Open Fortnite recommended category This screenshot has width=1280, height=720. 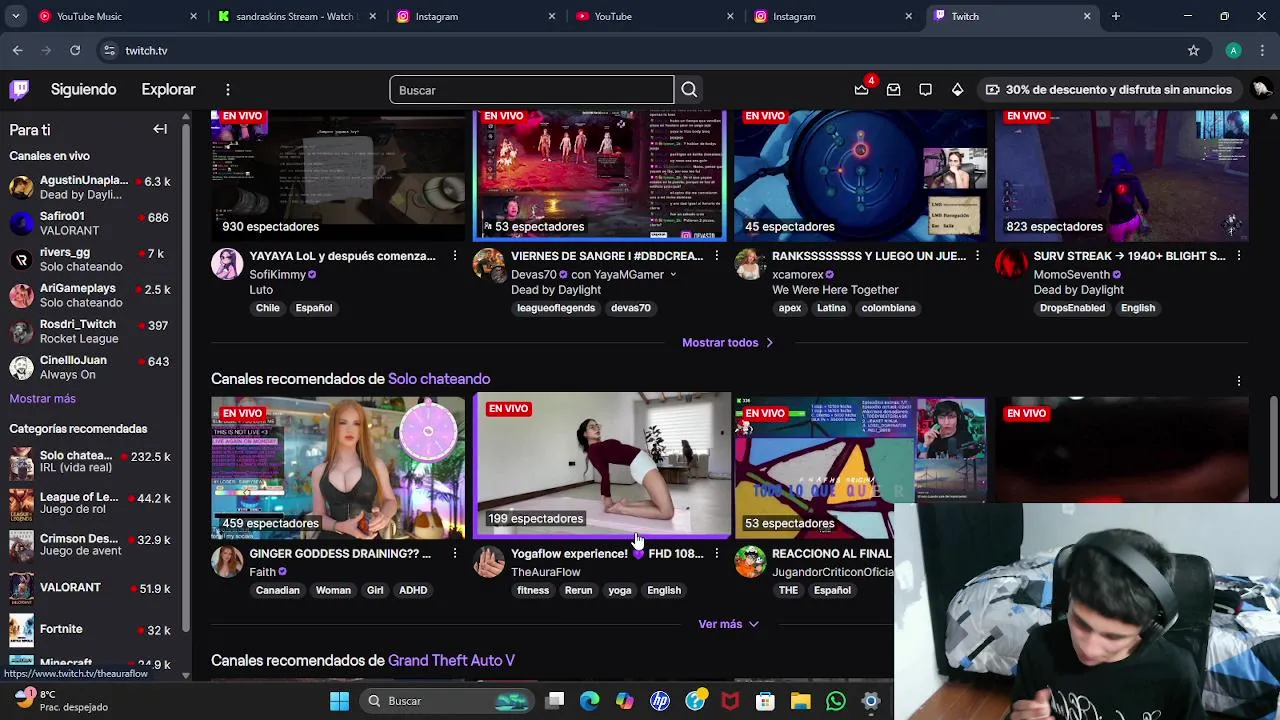click(91, 629)
